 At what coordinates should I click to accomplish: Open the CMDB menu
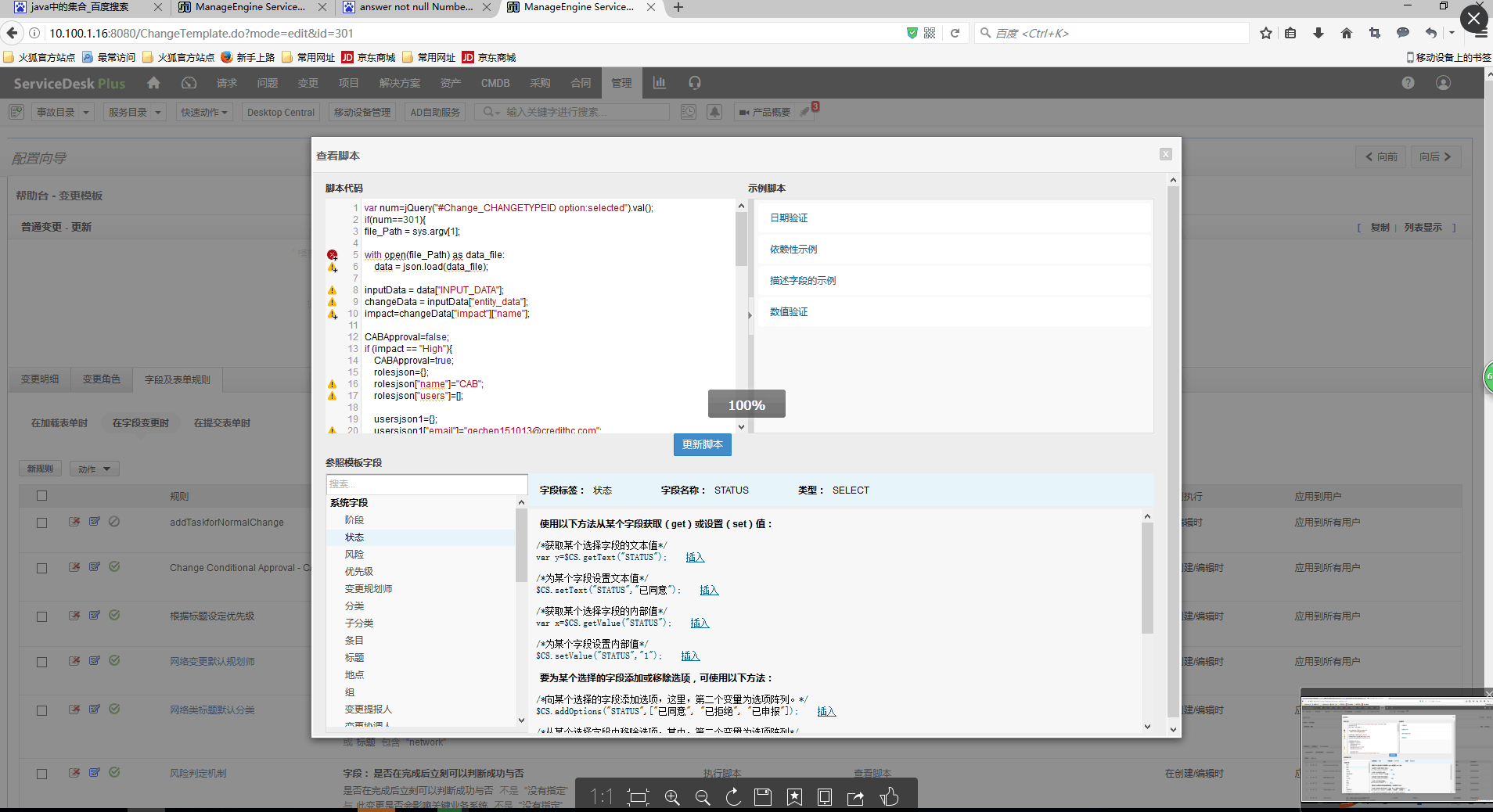495,83
